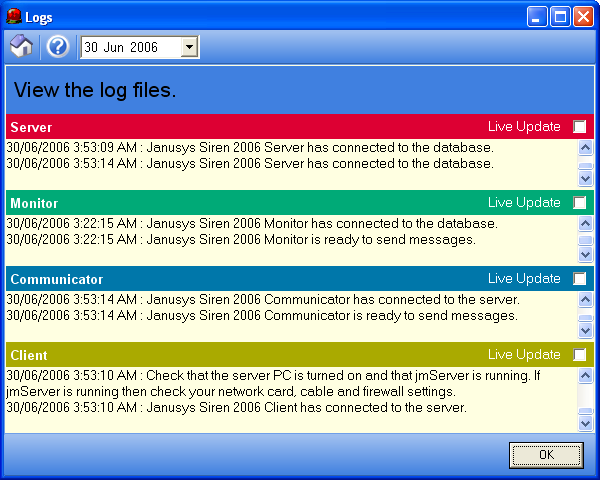The width and height of the screenshot is (600, 480).
Task: Open Help with the question mark icon
Action: click(58, 47)
